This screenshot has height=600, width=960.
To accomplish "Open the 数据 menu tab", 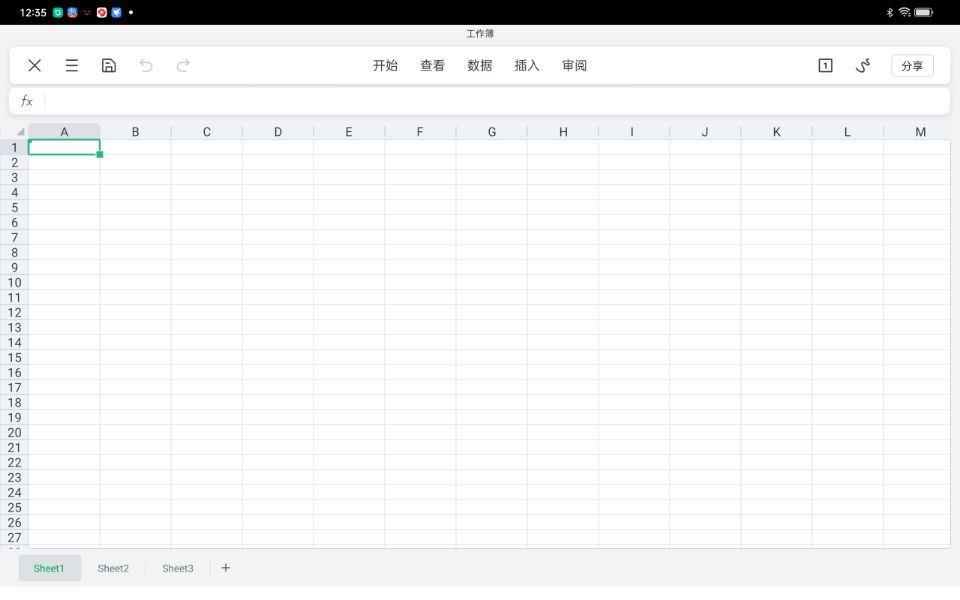I will (x=480, y=66).
